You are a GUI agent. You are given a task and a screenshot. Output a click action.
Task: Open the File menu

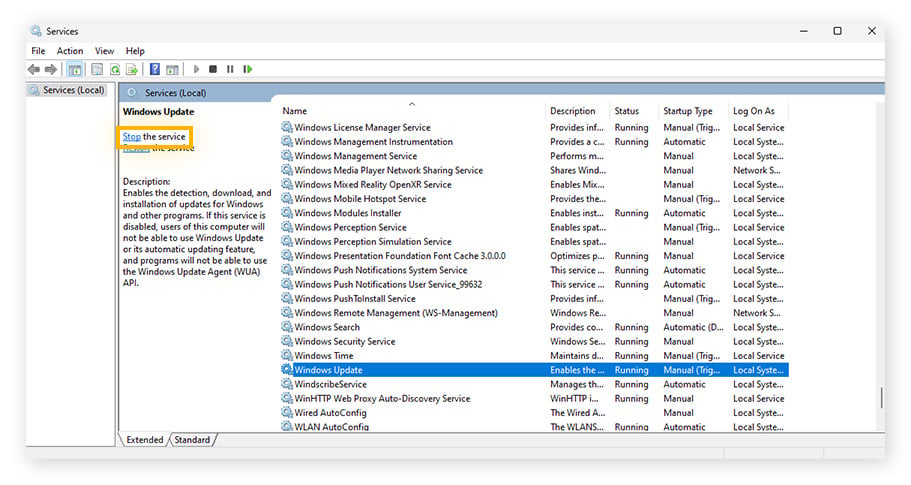[x=38, y=51]
